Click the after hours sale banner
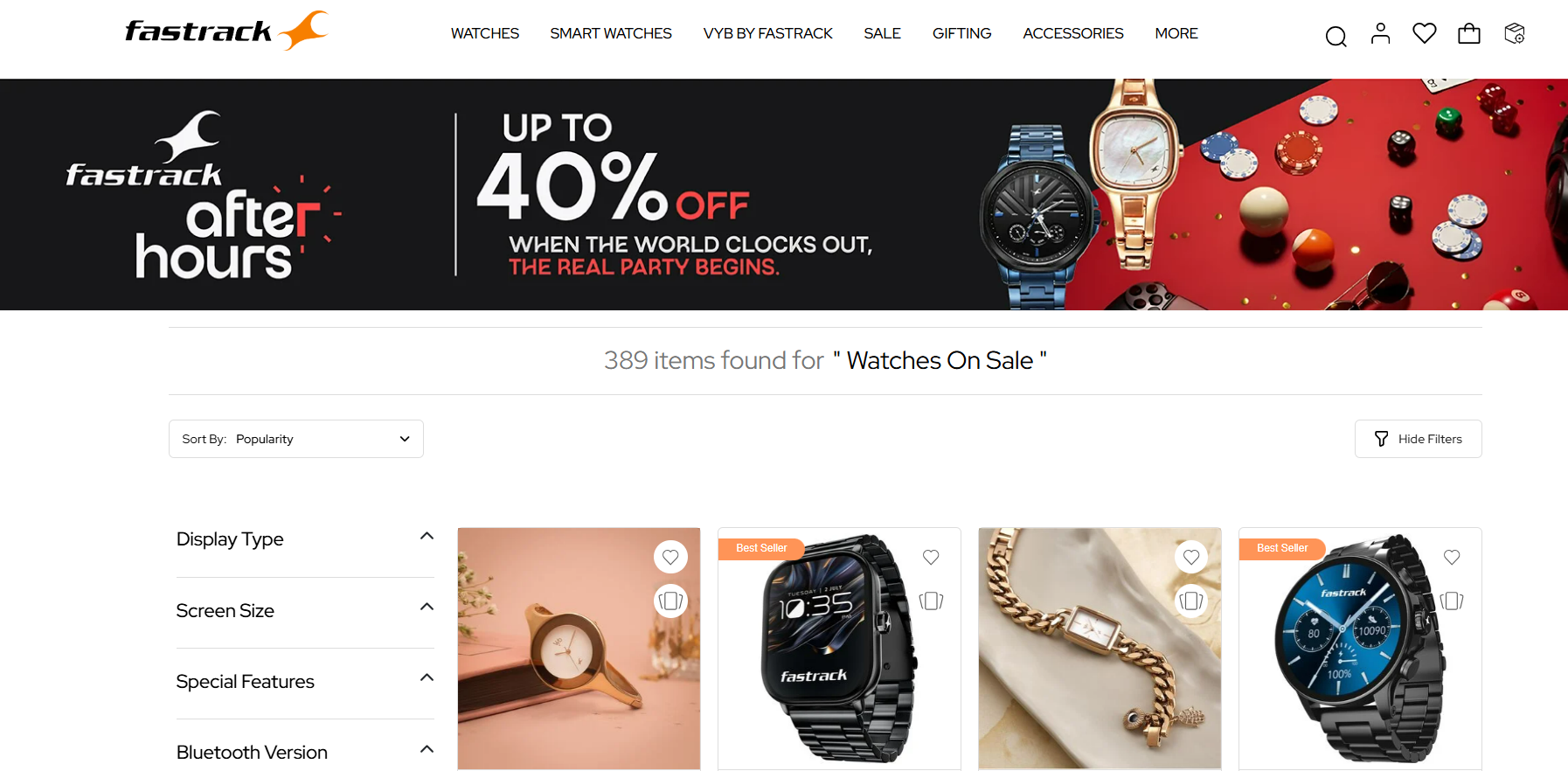This screenshot has width=1568, height=771. click(784, 194)
